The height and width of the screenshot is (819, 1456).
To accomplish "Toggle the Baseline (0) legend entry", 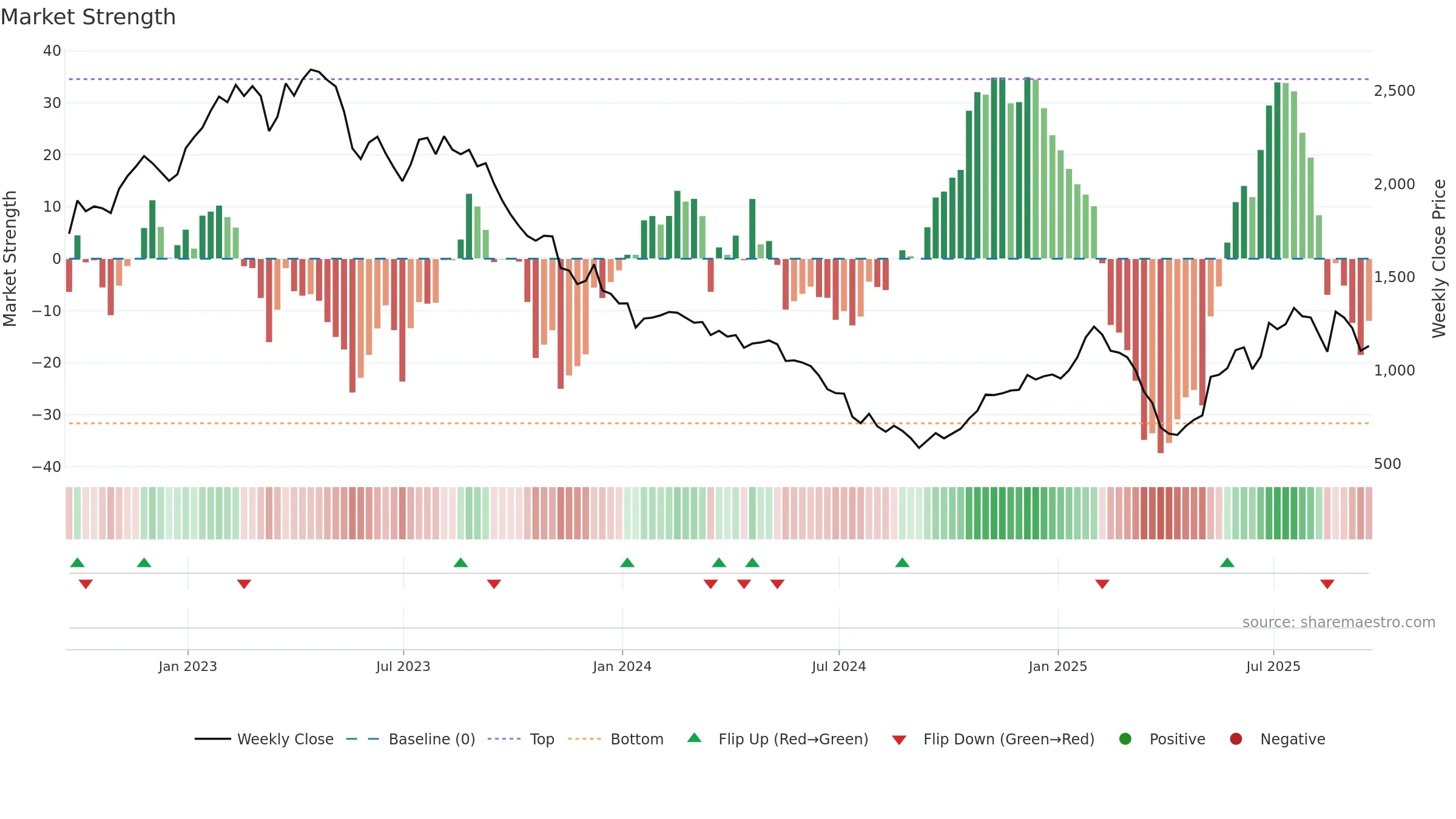I will click(411, 739).
